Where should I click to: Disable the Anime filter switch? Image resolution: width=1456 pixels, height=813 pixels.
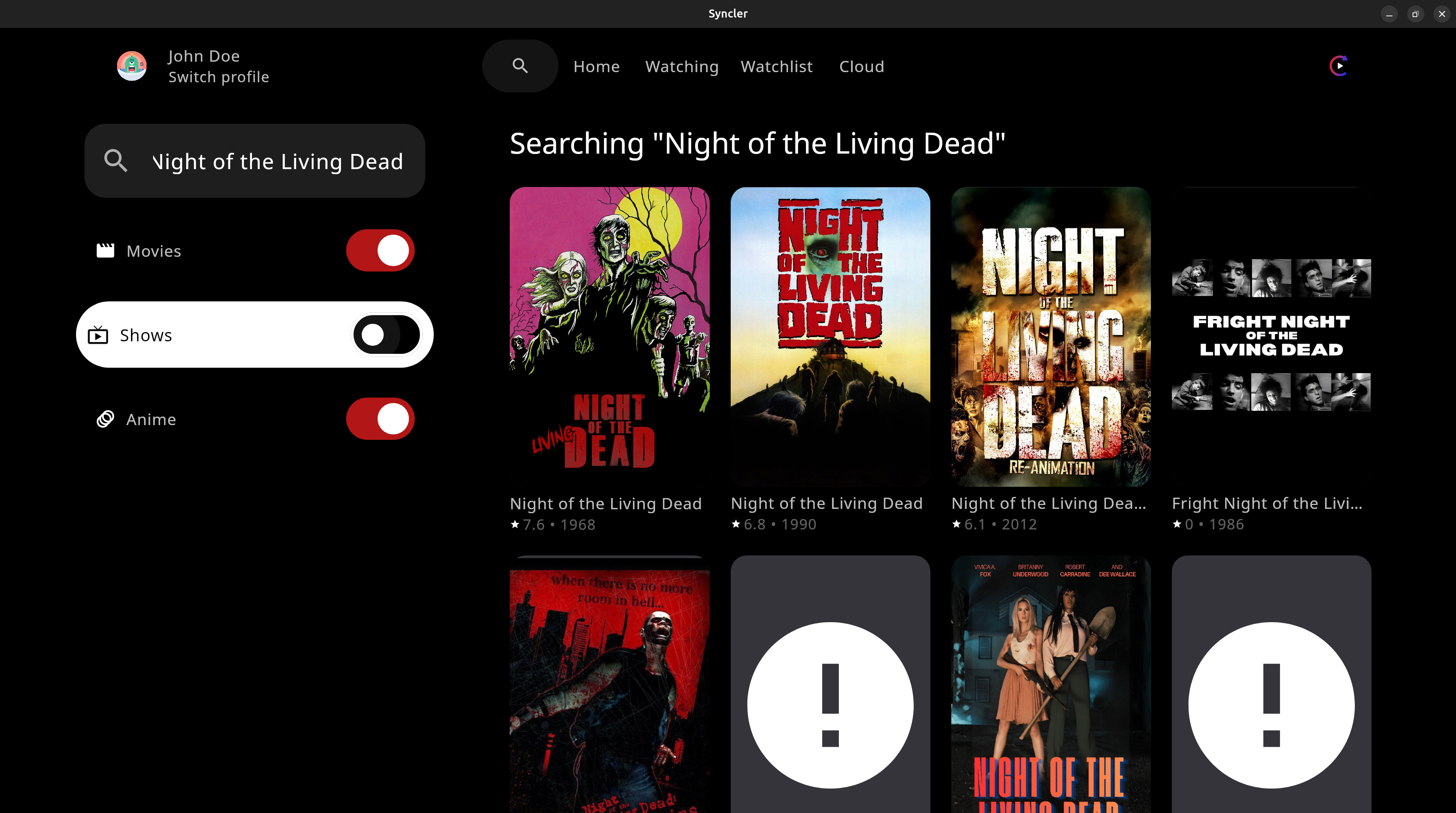click(380, 419)
